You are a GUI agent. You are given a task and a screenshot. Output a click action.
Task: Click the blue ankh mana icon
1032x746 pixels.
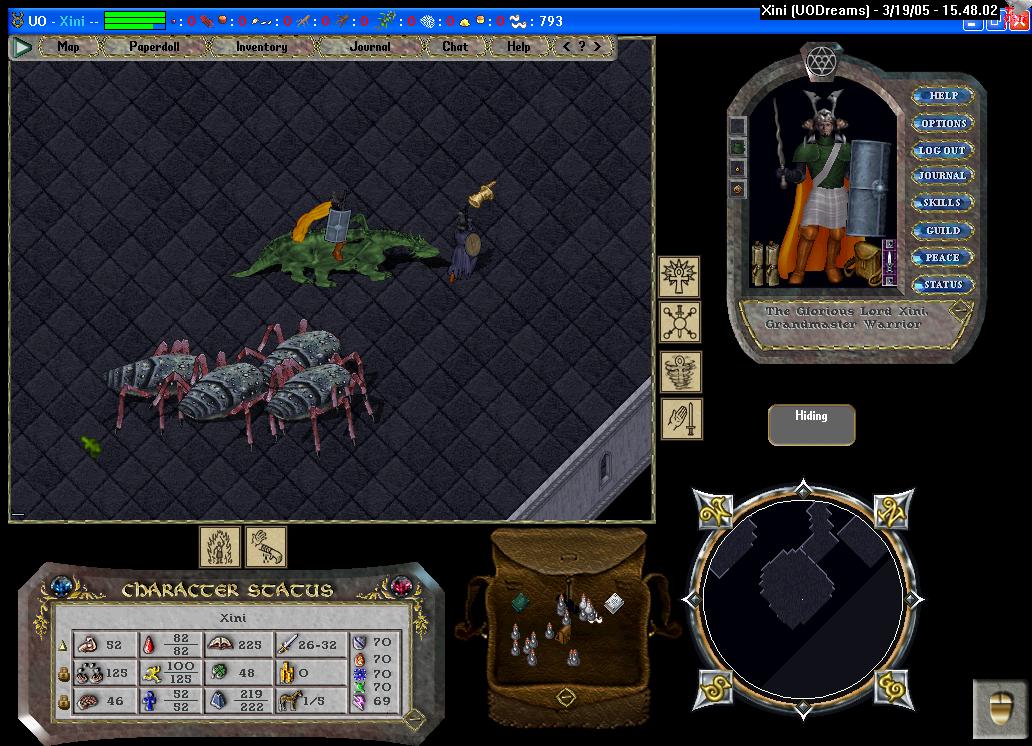tap(150, 701)
